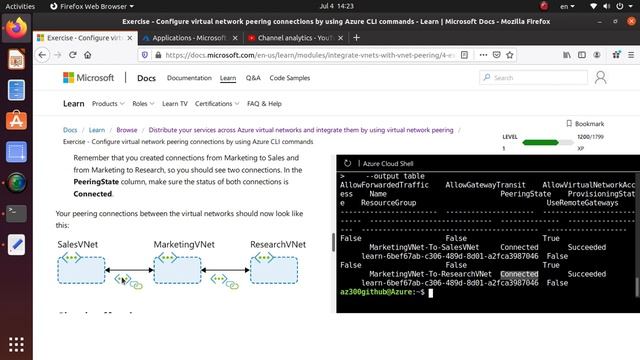Close the Channel analytics YouTube tab
Viewport: 640px width, 360px height.
[x=340, y=38]
